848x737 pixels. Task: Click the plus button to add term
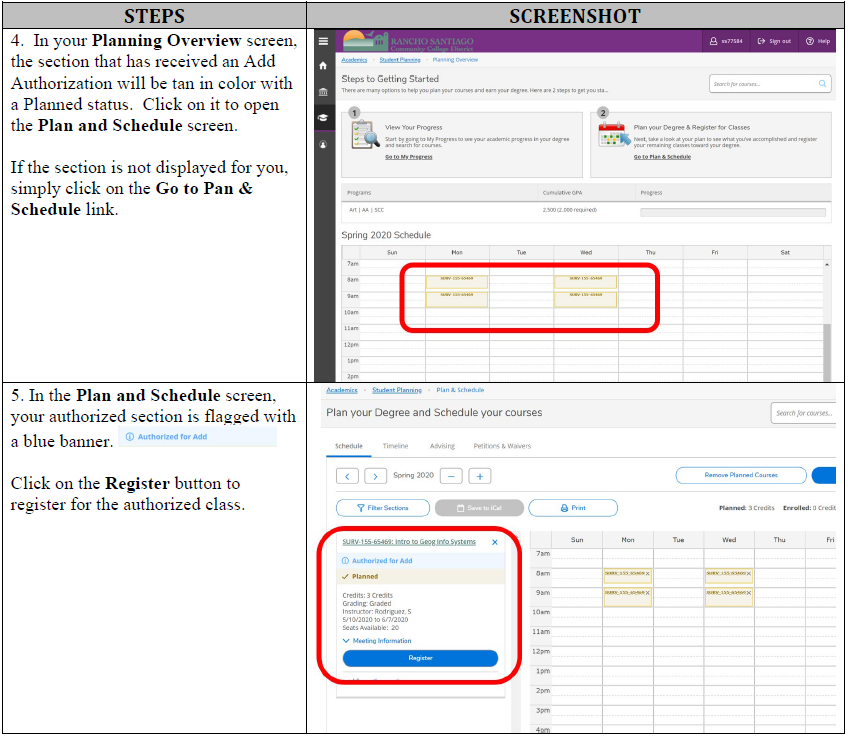pyautogui.click(x=480, y=476)
